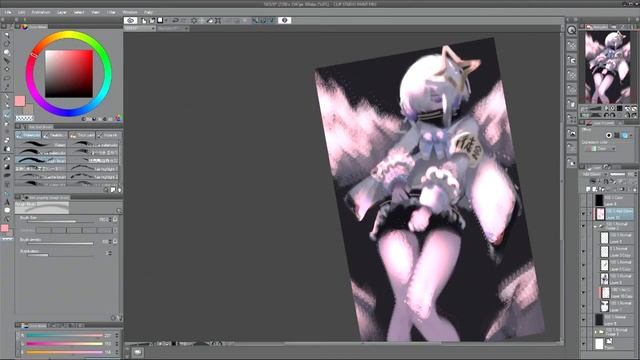Click the New document icon in command bar
Screen dimensions: 640x360
tap(144, 20)
